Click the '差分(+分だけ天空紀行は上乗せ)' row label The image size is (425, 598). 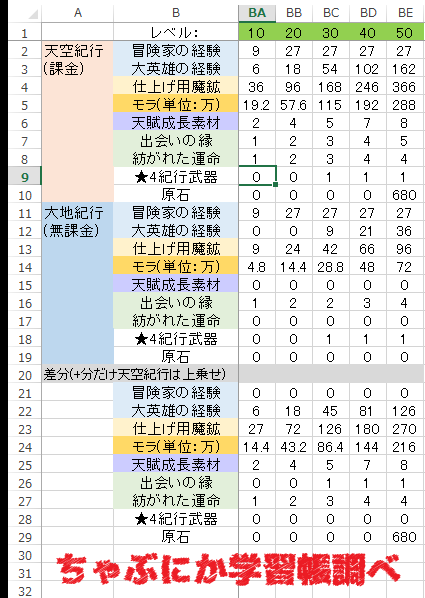coord(134,375)
